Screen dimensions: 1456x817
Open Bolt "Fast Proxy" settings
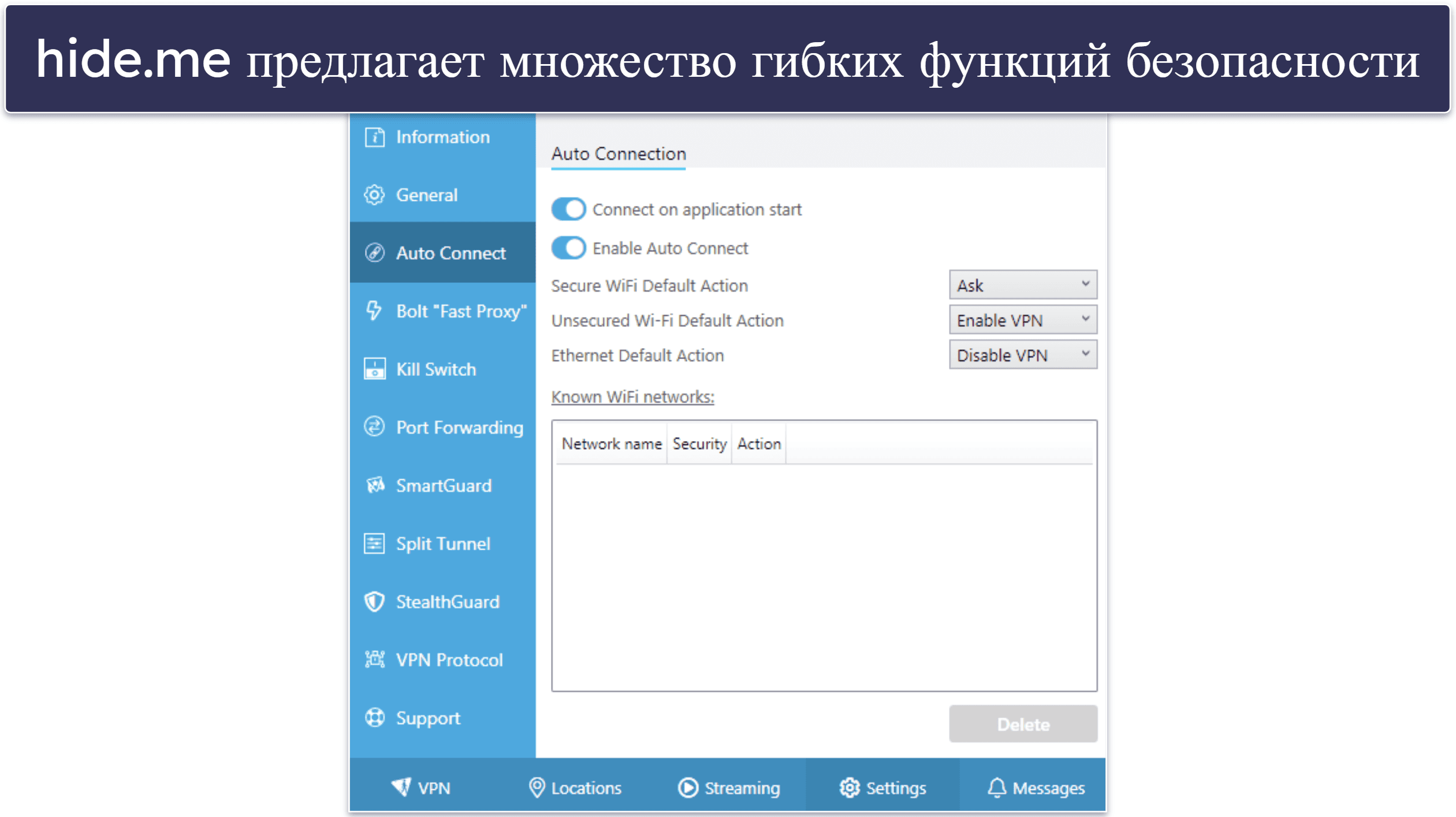tap(442, 311)
